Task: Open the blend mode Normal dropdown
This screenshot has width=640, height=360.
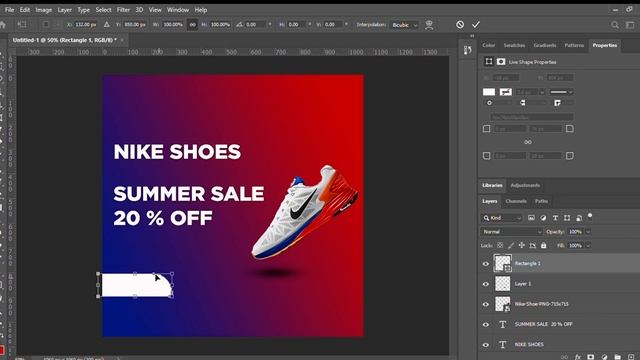Action: tap(512, 232)
